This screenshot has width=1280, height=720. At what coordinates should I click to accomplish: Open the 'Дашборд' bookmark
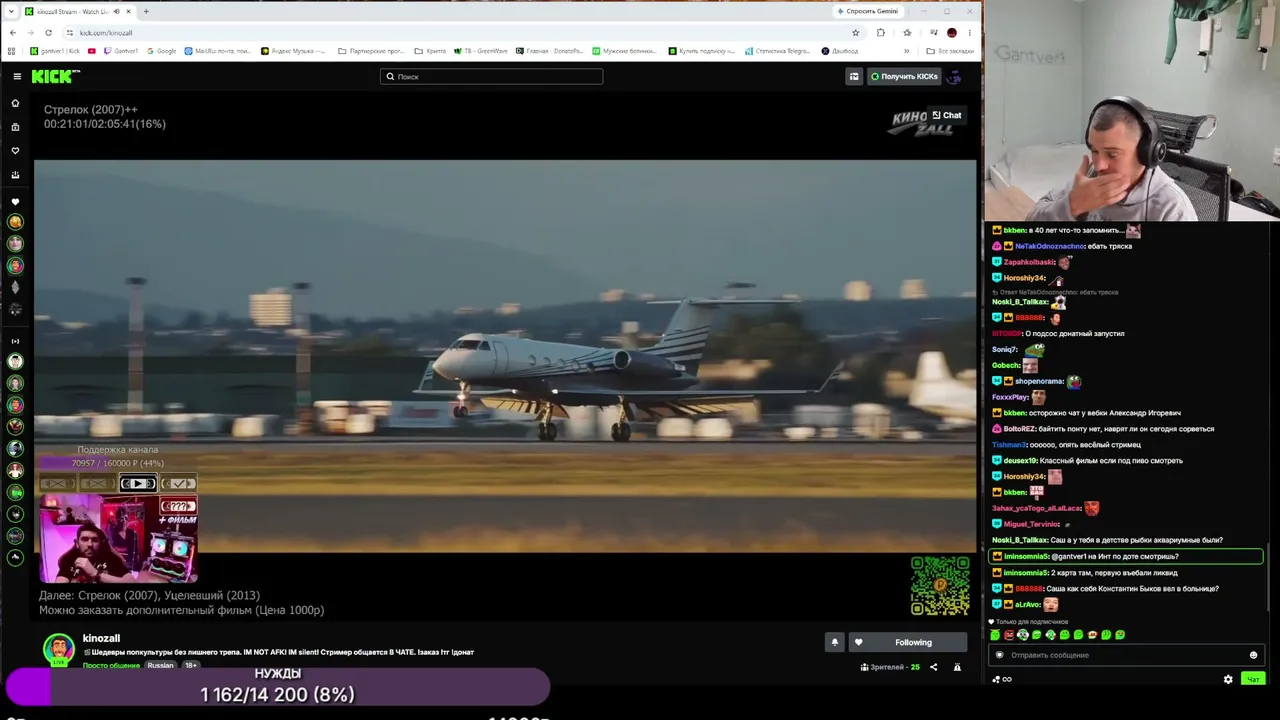click(x=840, y=51)
